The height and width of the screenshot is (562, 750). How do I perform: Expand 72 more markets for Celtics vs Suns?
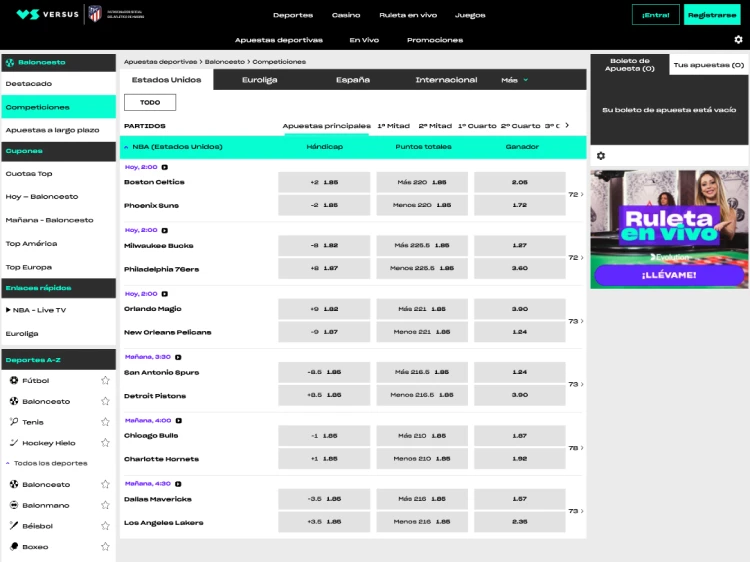(x=576, y=194)
